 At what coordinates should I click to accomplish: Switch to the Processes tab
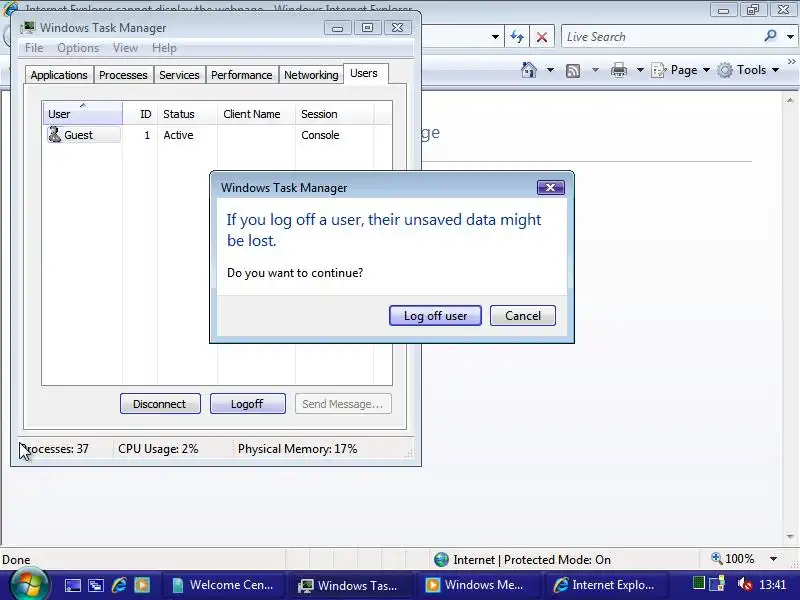coord(123,75)
